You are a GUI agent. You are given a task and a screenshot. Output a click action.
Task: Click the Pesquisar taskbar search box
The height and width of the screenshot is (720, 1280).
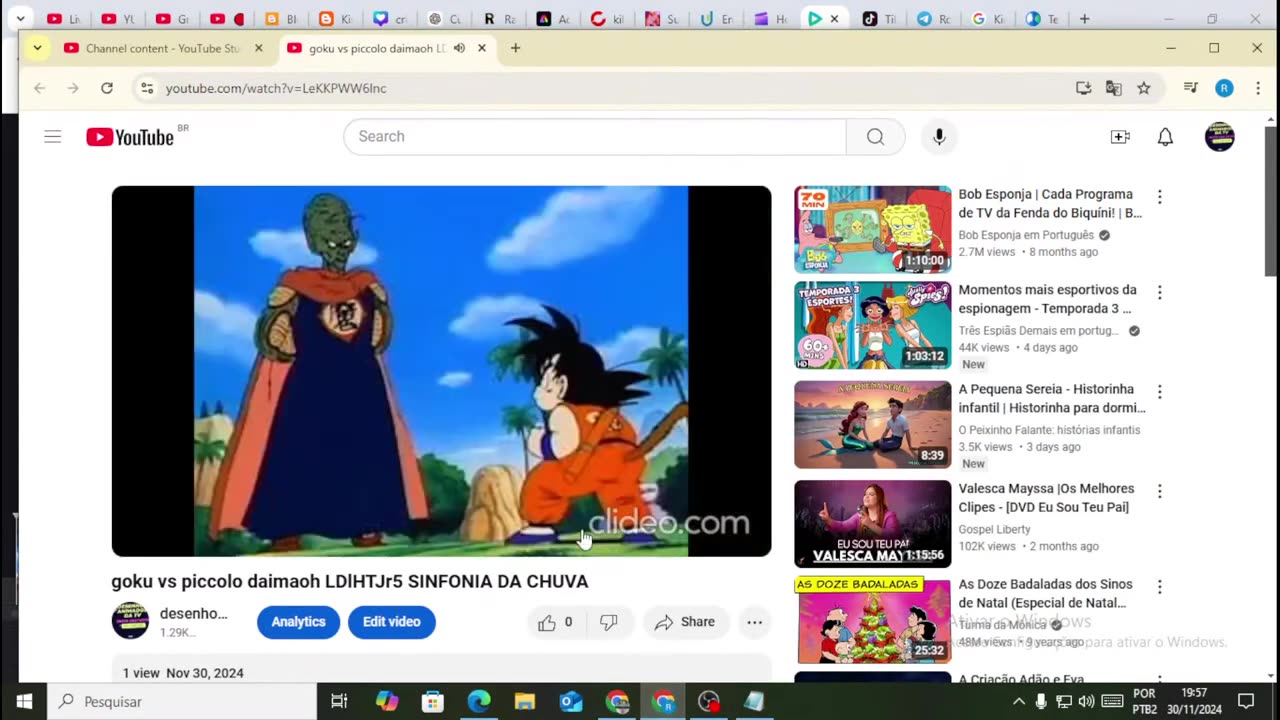click(182, 701)
